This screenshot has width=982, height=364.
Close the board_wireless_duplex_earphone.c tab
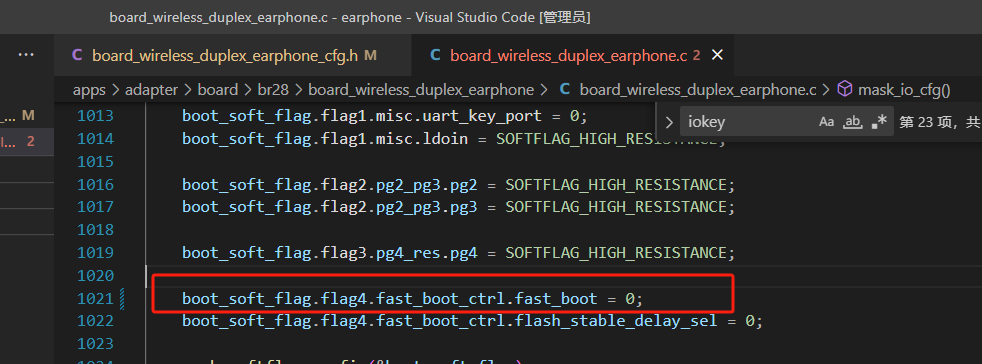coord(718,55)
